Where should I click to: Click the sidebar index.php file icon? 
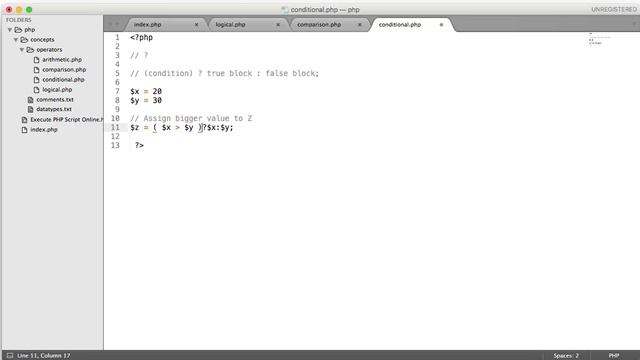pos(24,130)
